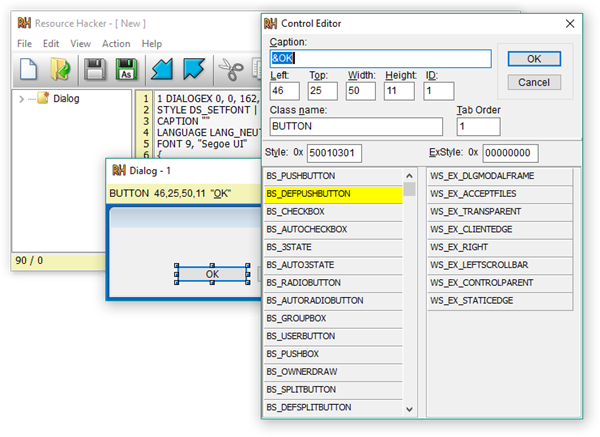This screenshot has height=437, width=600.
Task: Toggle BS_3STATE style
Action: [333, 247]
